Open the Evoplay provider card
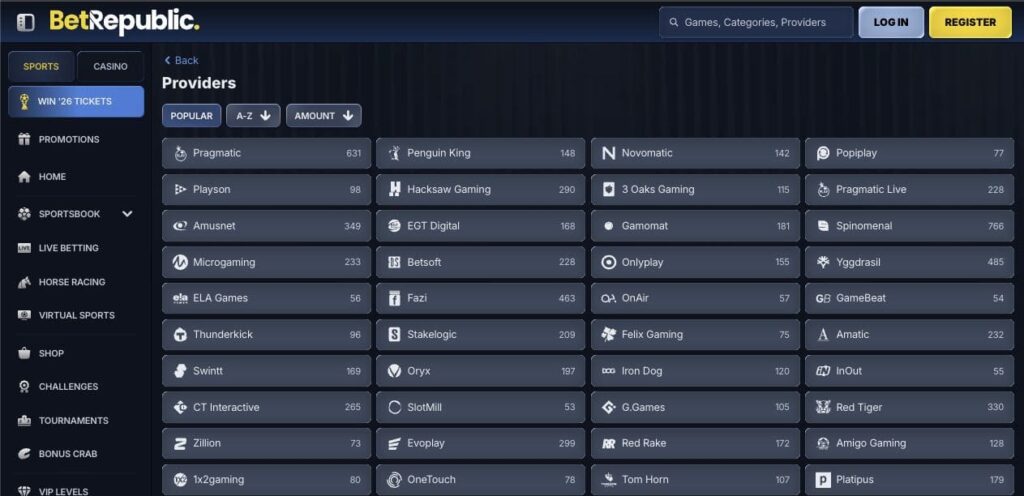 481,443
